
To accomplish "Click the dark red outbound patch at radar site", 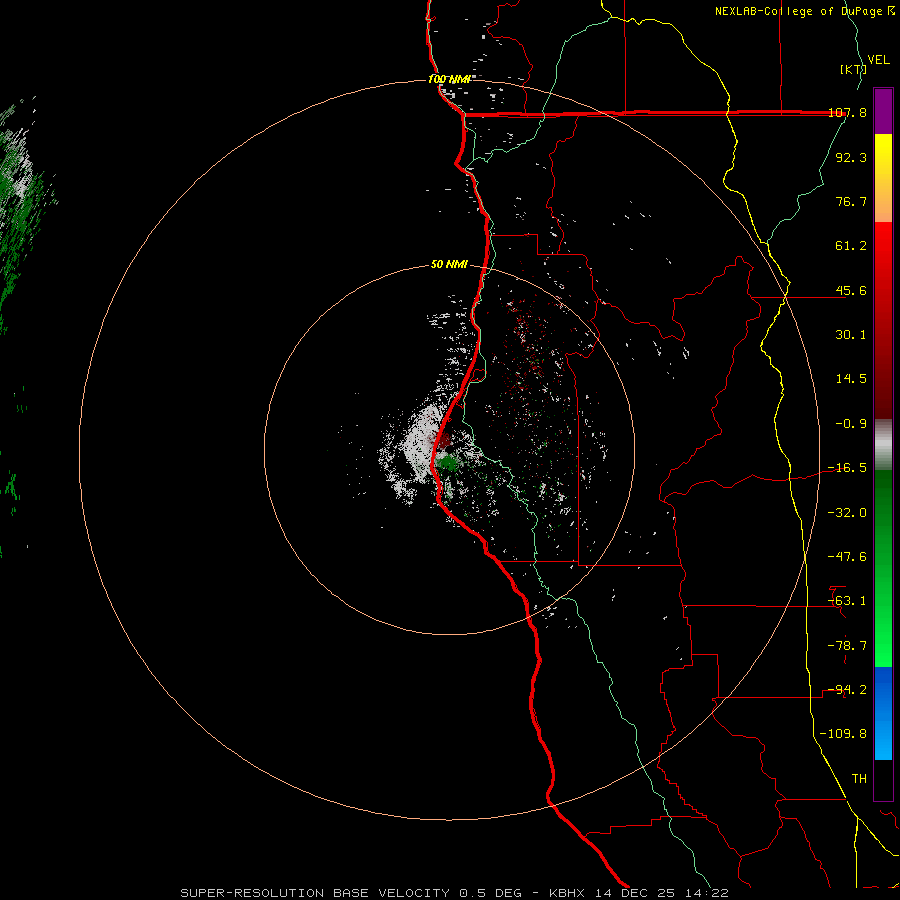I will (444, 441).
